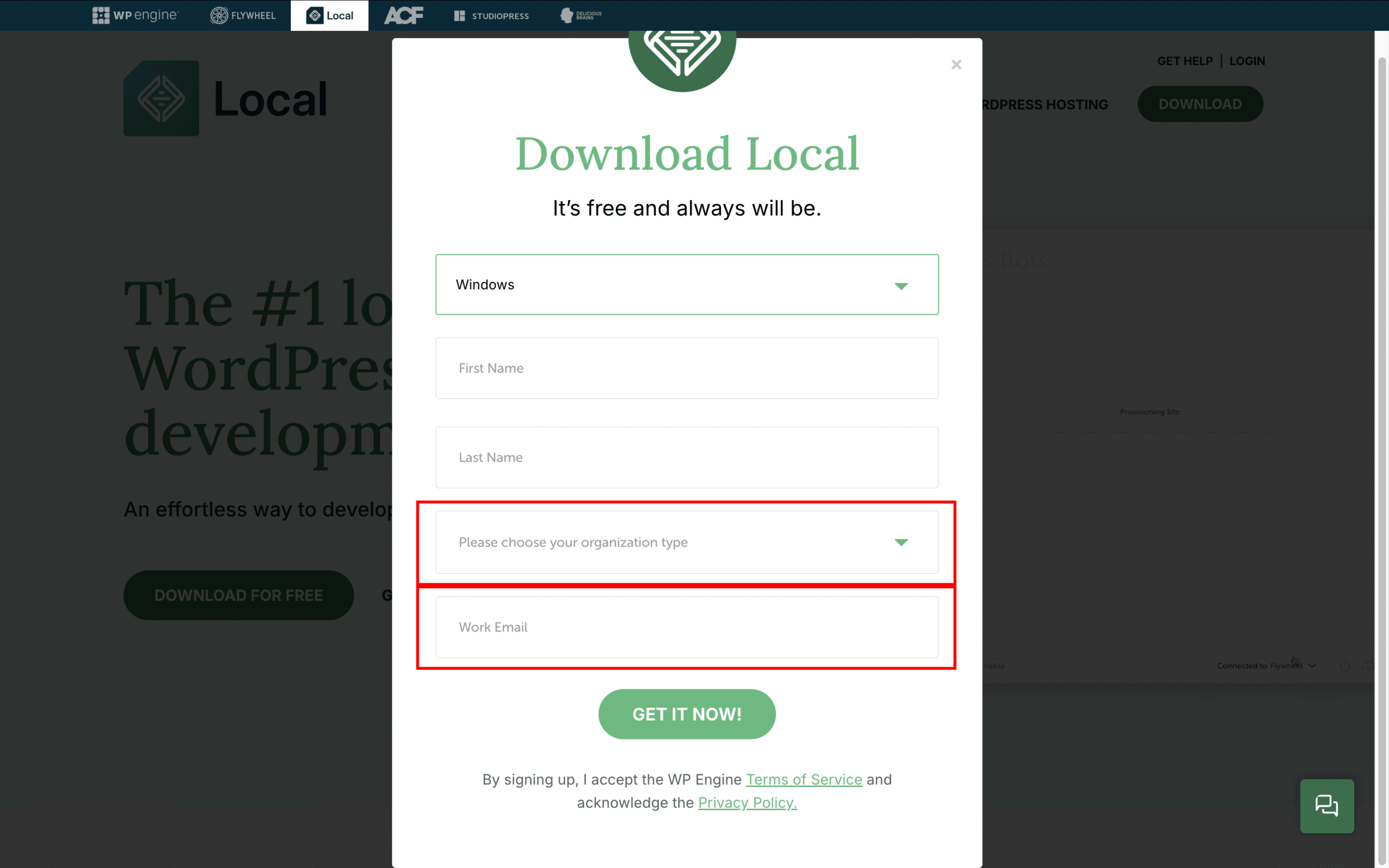
Task: Click the GET IT NOW! button
Action: point(687,714)
